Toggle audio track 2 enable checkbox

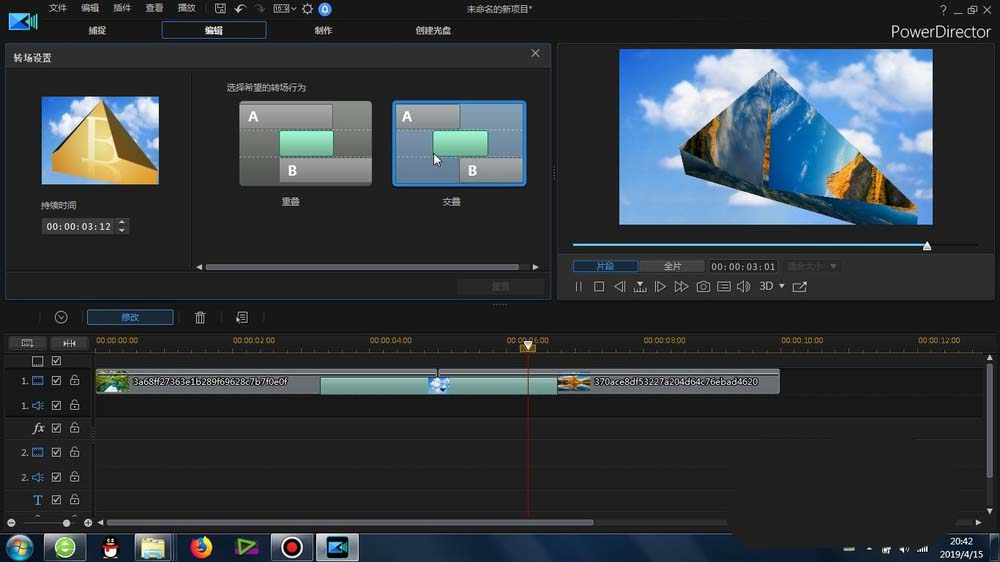coord(56,477)
